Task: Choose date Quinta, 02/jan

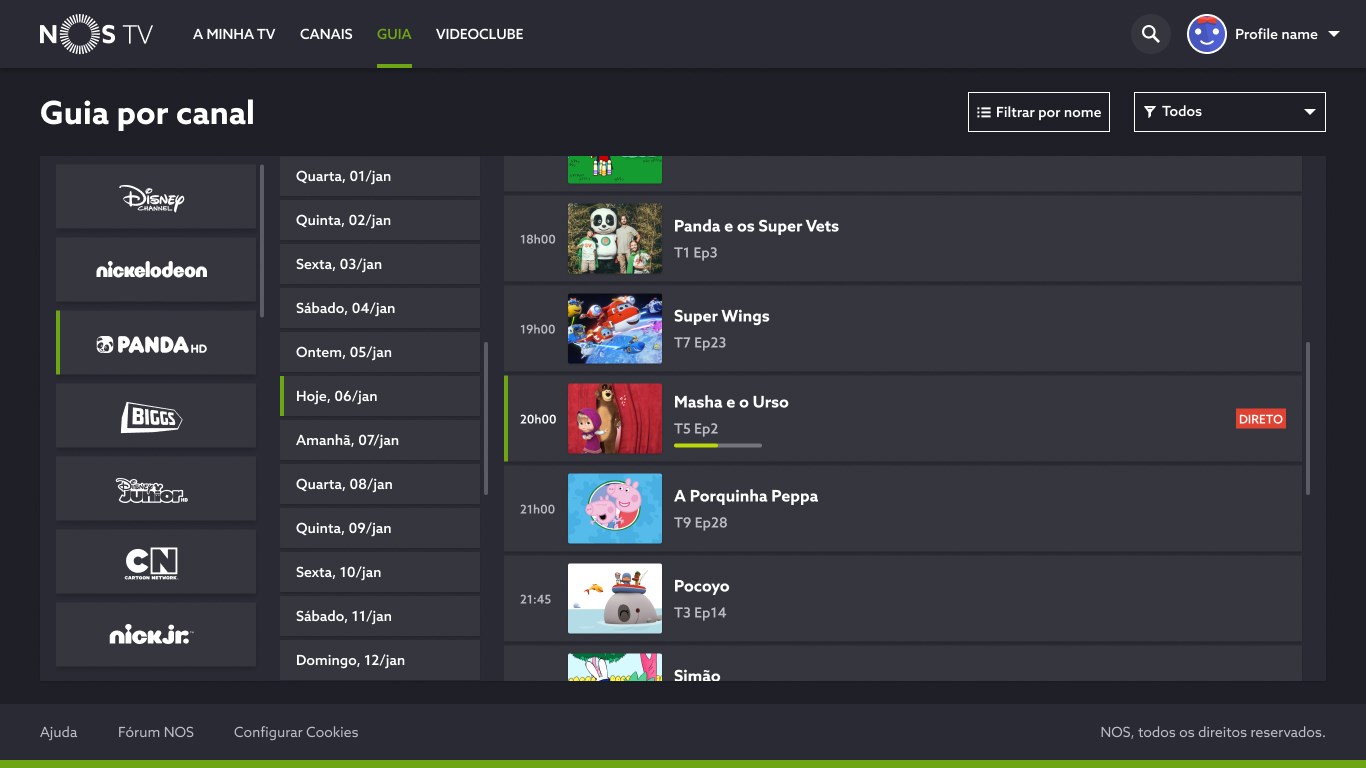Action: [x=380, y=220]
